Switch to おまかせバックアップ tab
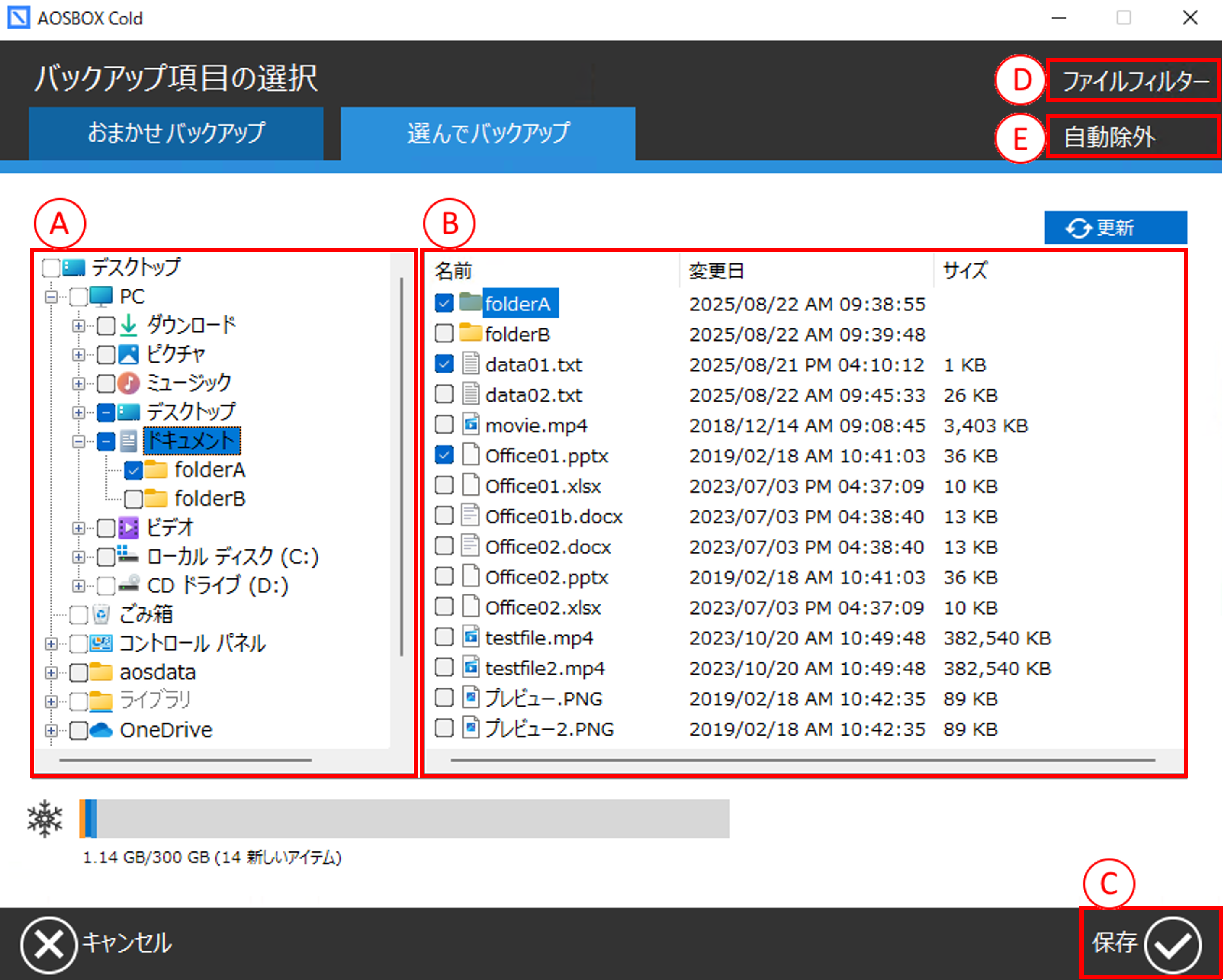Image resolution: width=1223 pixels, height=980 pixels. tap(176, 133)
